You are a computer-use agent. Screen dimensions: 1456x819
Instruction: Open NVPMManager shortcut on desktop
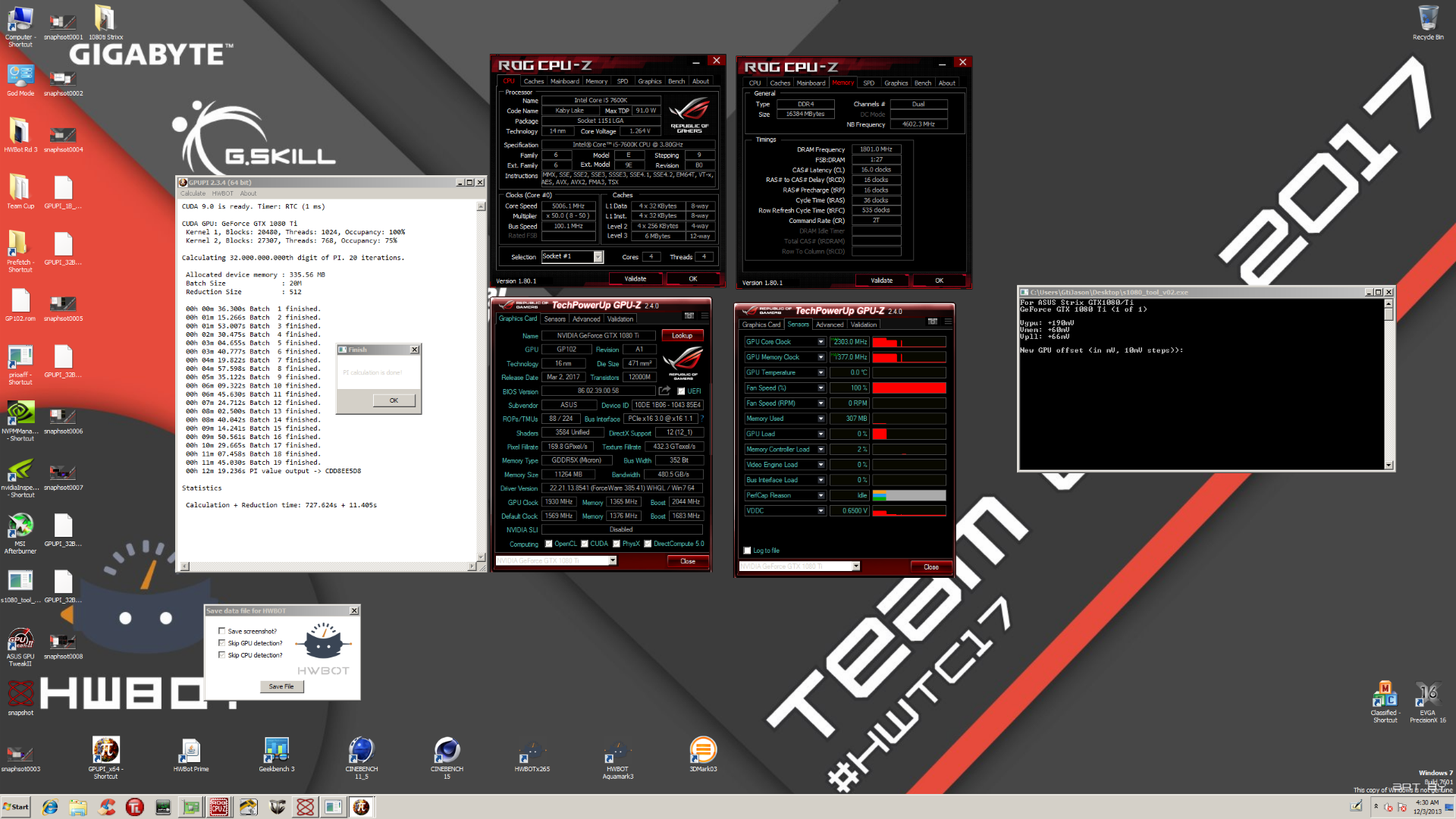20,421
